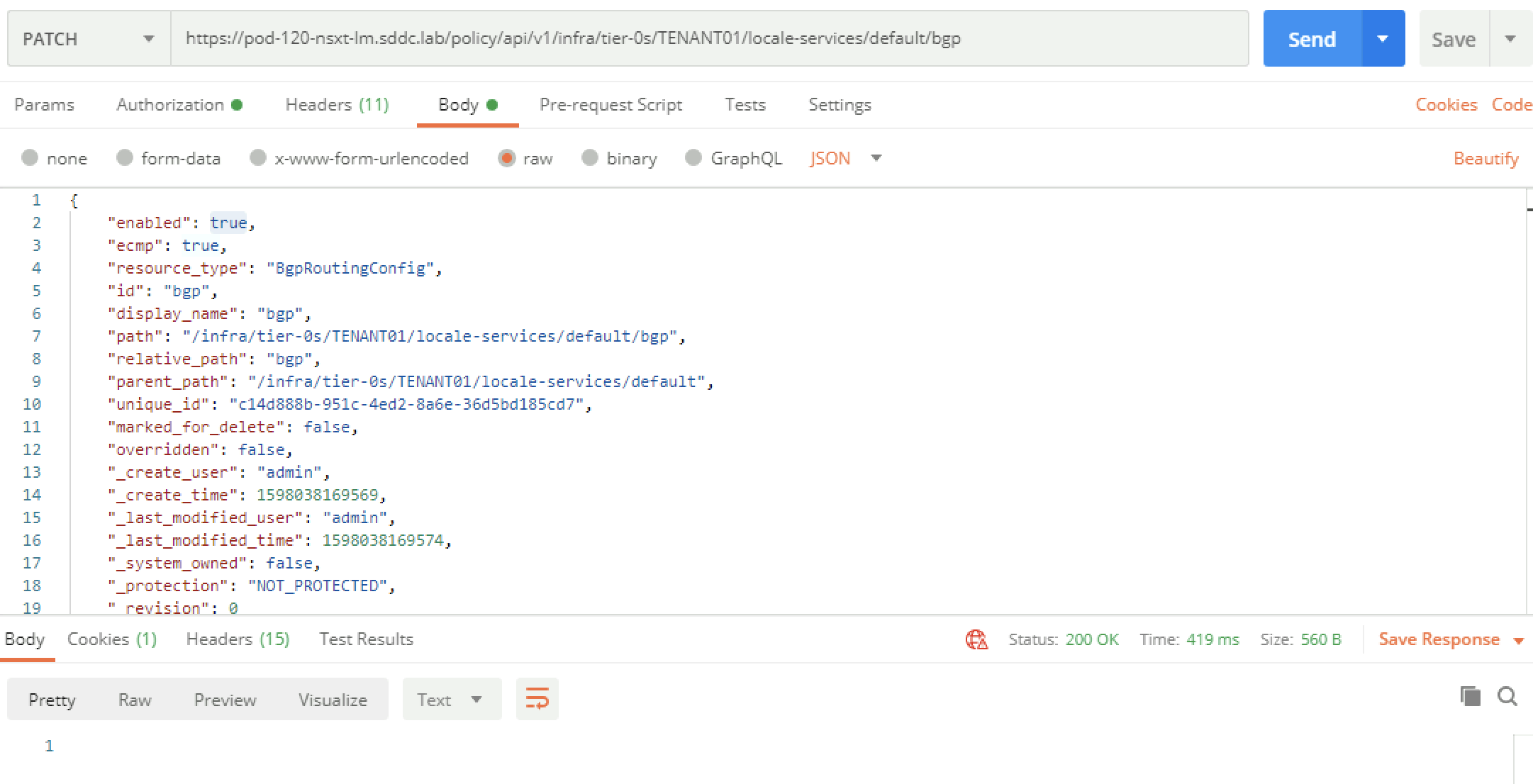Select the binary body radio button
Viewport: 1533px width, 784px height.
589,158
